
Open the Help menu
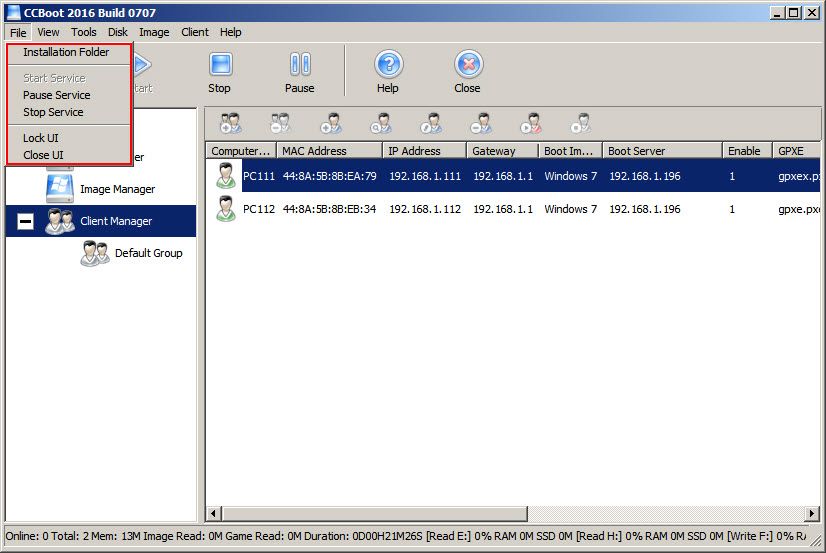coord(231,32)
